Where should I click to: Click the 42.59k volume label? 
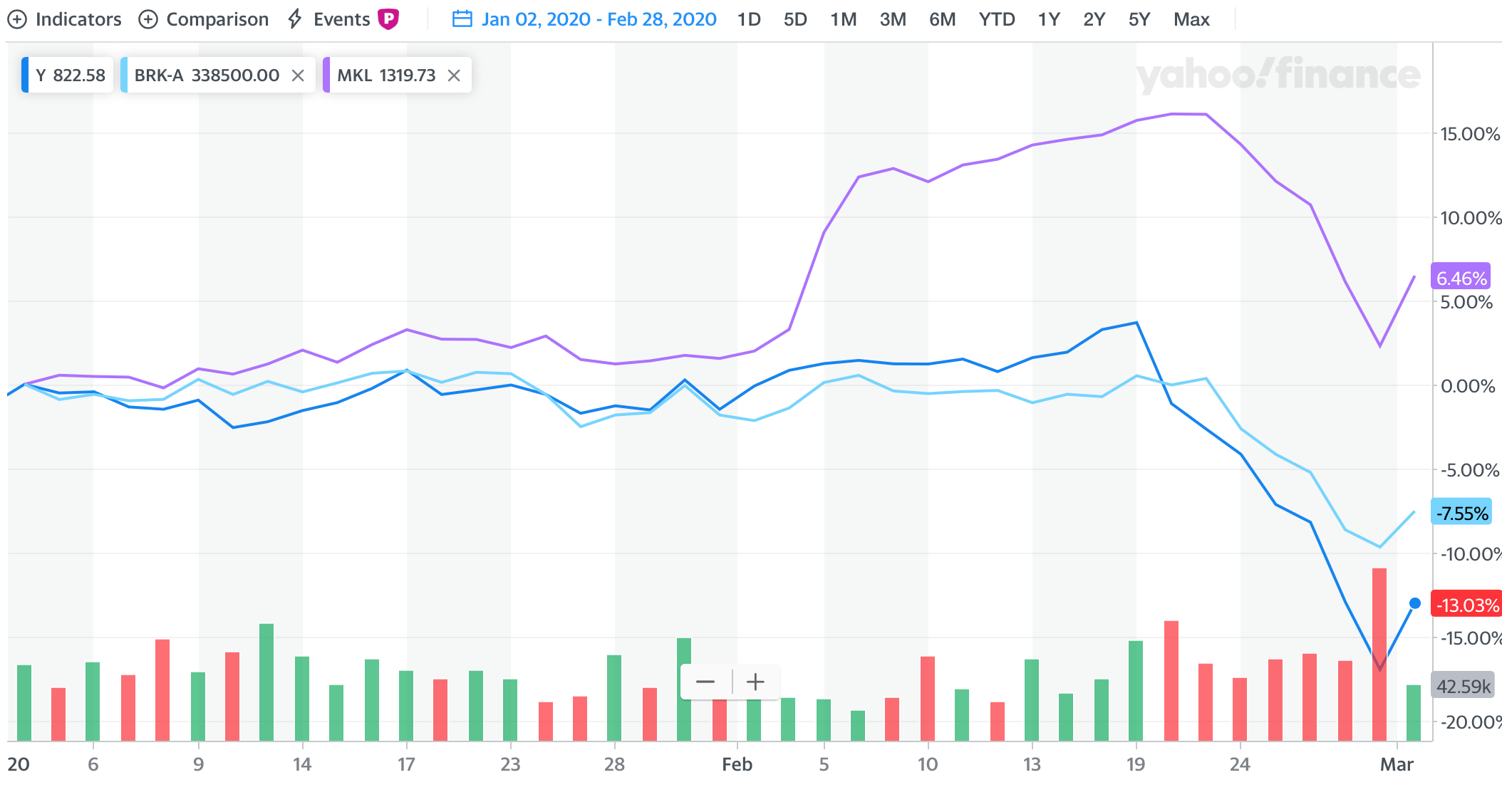(1463, 685)
